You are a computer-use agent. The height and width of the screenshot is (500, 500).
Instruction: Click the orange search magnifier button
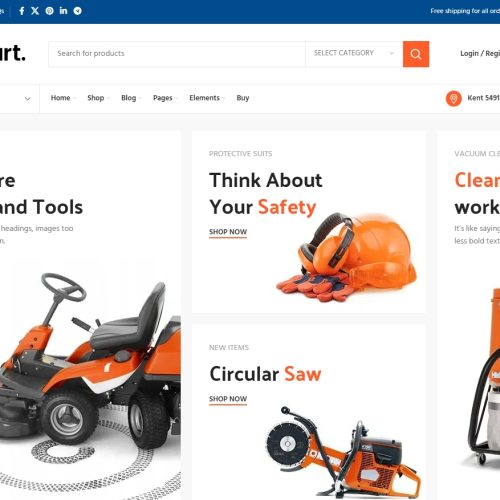[x=416, y=54]
